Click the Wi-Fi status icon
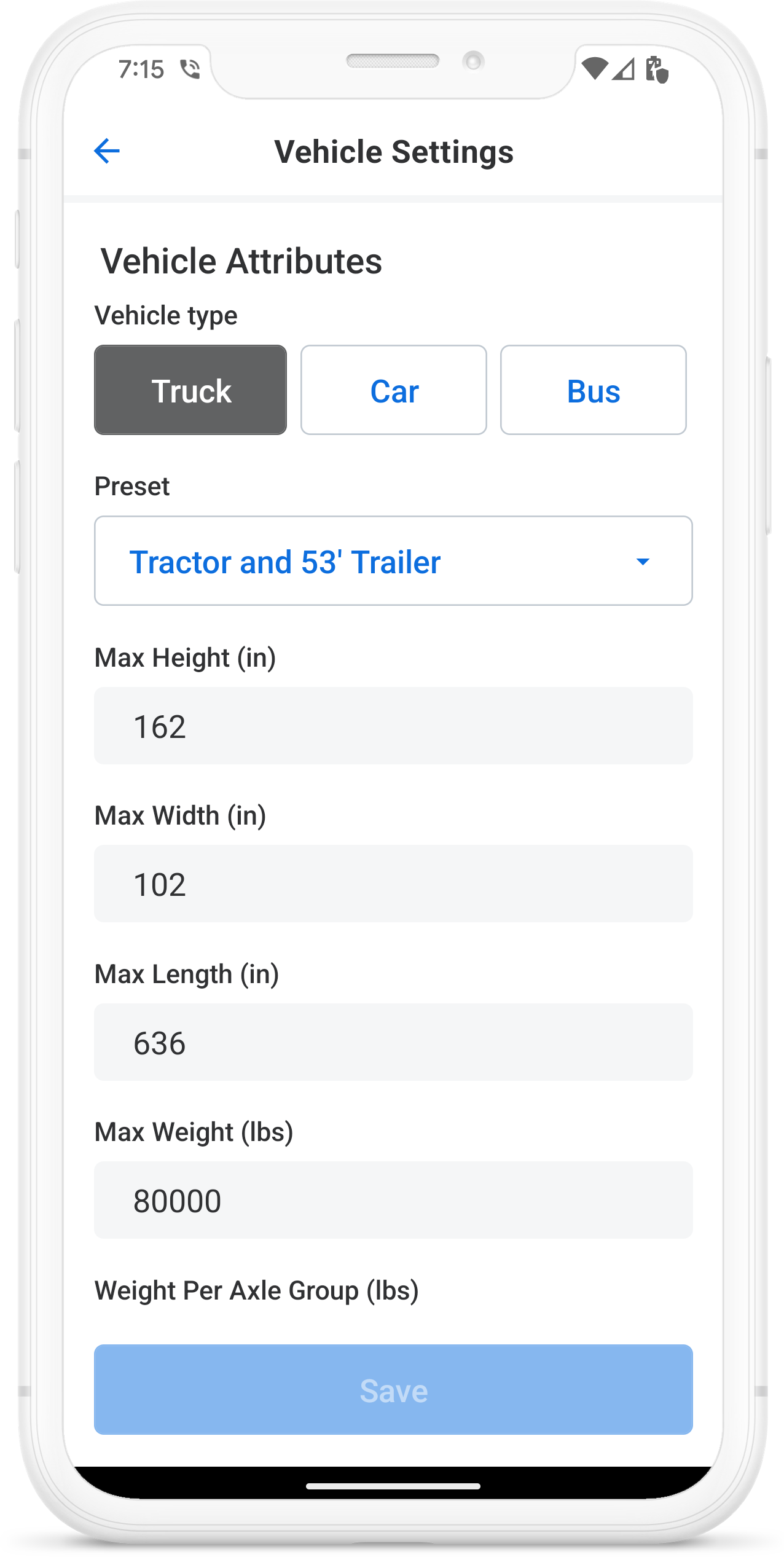 click(594, 69)
